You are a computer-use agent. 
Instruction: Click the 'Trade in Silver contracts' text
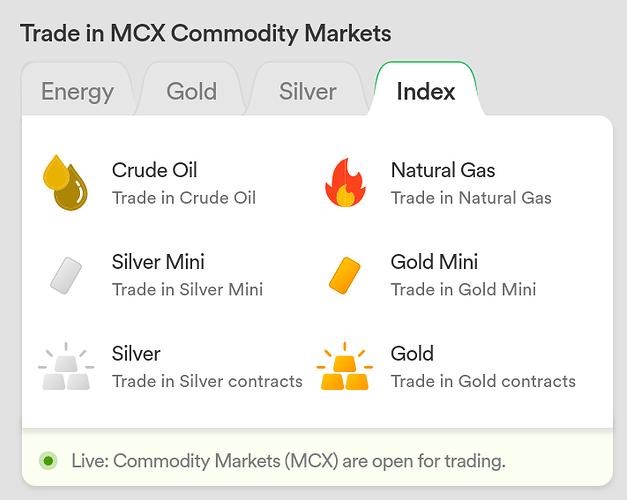click(x=207, y=381)
